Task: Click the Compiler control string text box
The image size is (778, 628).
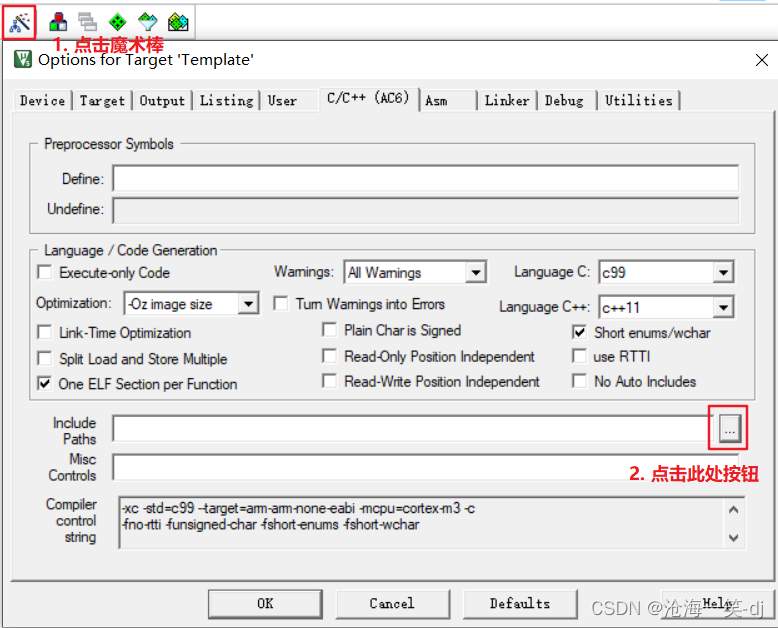Action: [x=432, y=523]
